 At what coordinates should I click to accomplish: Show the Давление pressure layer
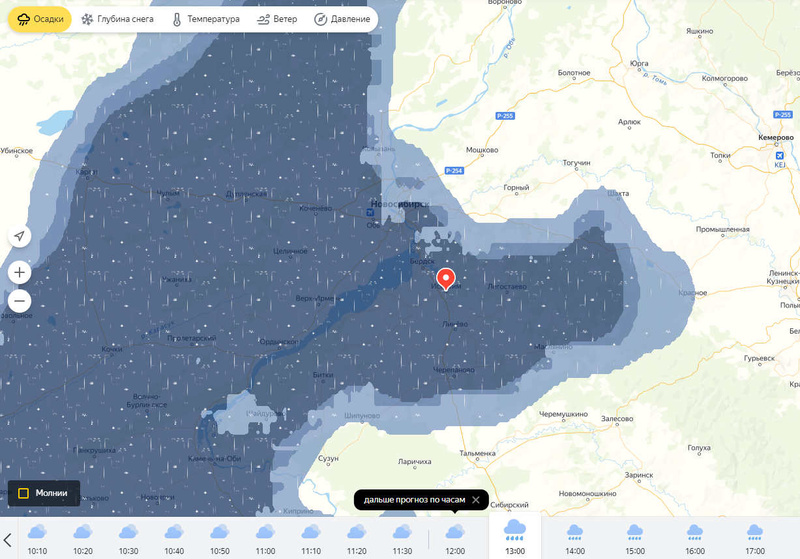coord(341,19)
